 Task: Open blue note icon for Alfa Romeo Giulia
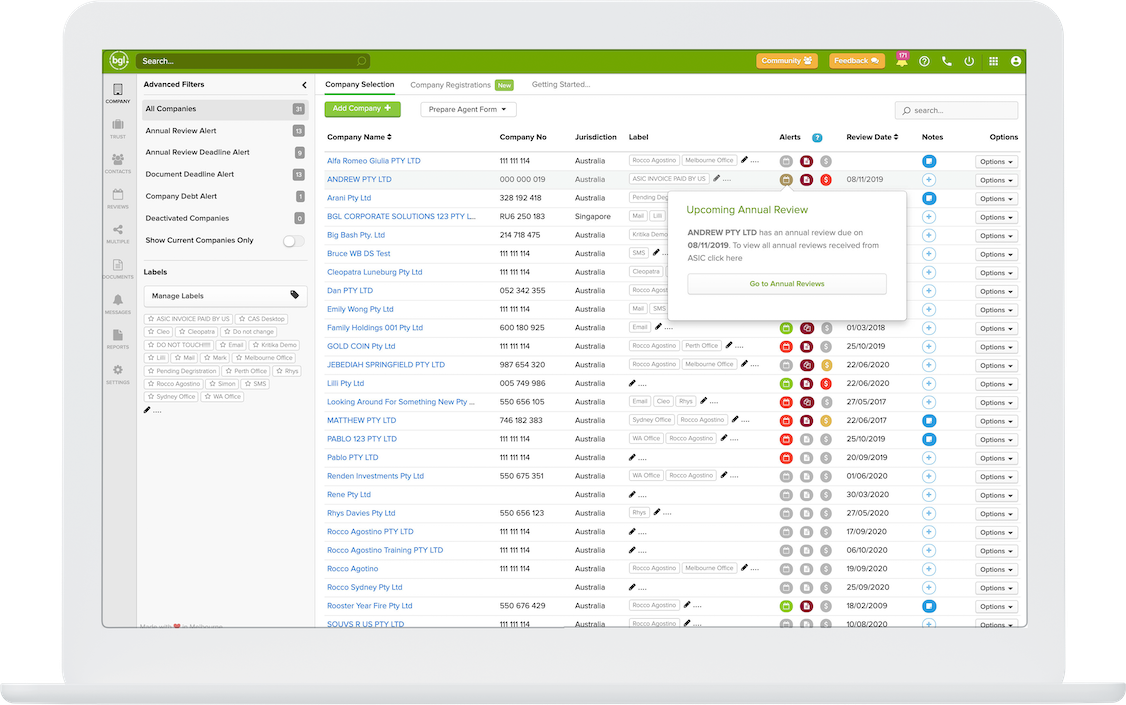point(929,161)
